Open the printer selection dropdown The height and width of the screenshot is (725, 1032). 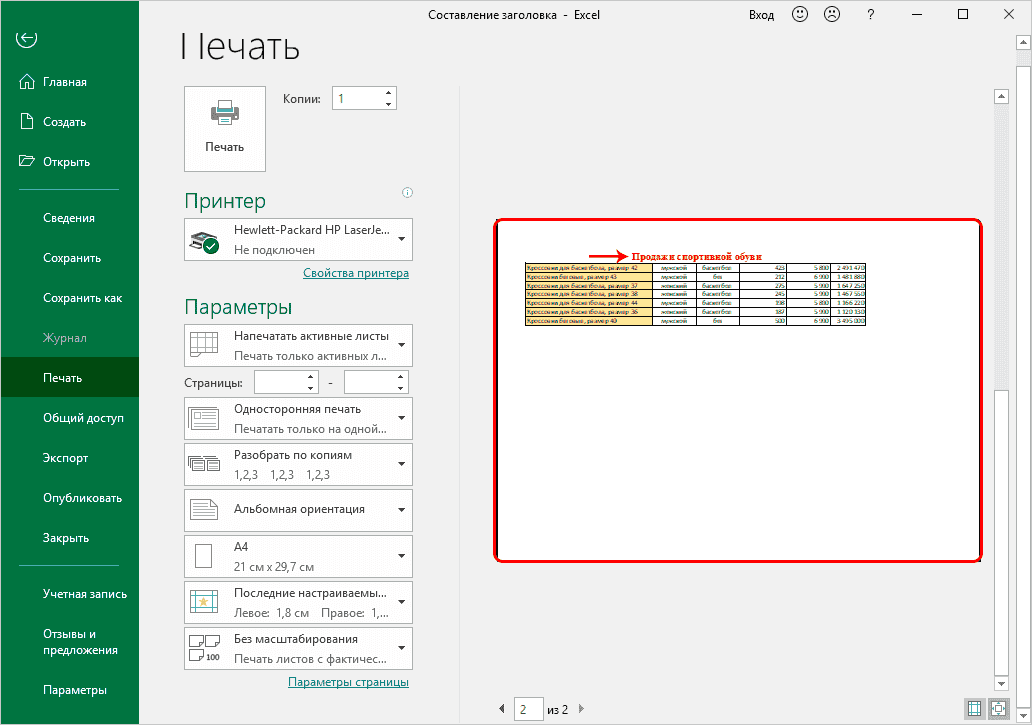pyautogui.click(x=298, y=239)
